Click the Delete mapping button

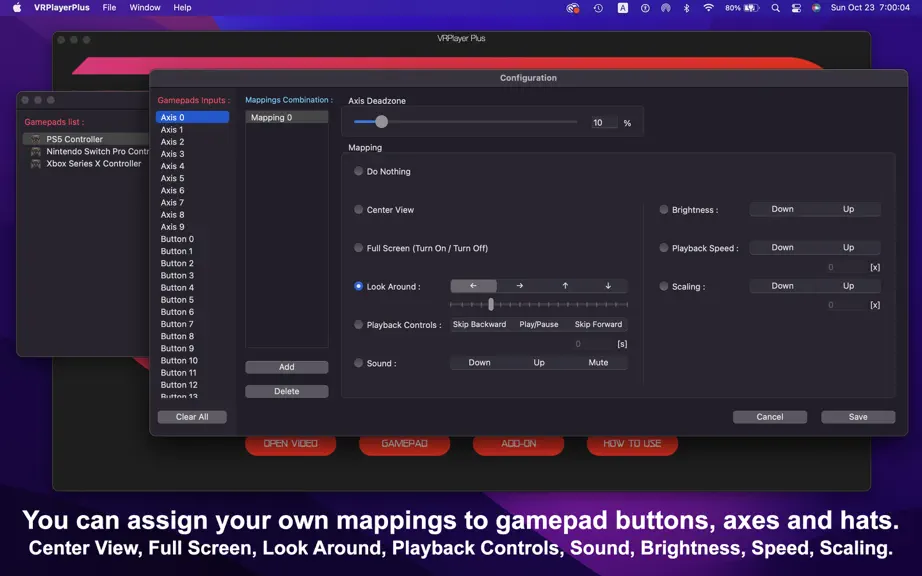286,391
